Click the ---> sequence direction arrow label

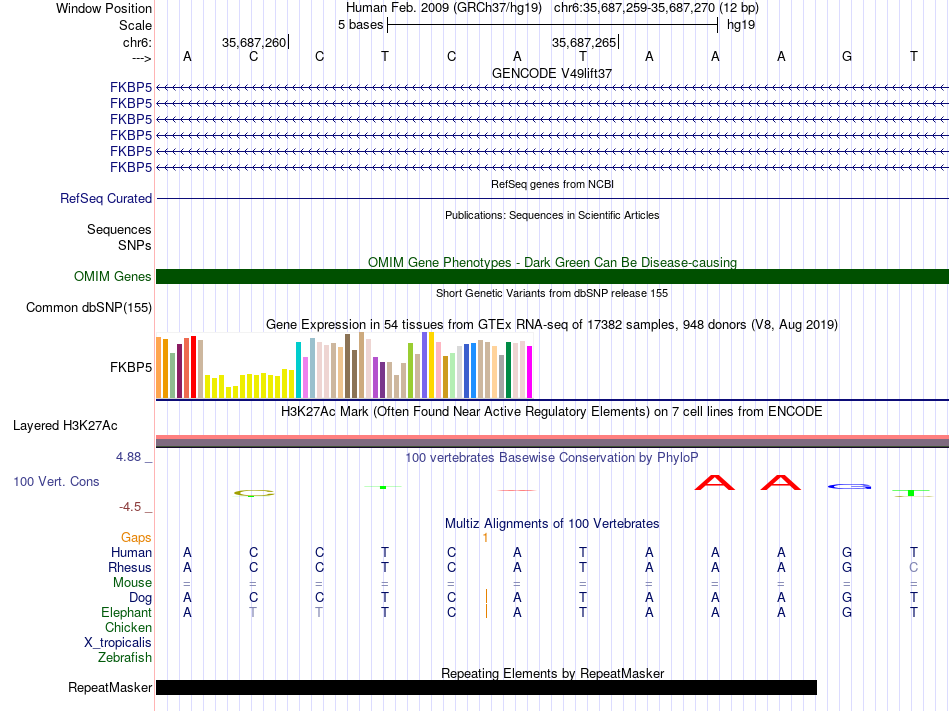(142, 58)
